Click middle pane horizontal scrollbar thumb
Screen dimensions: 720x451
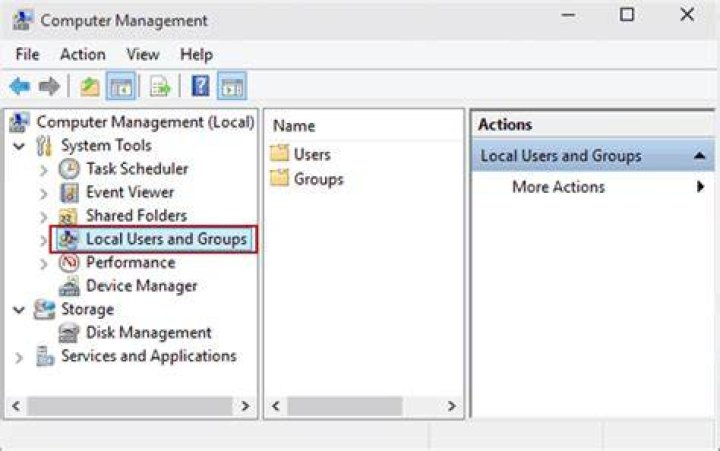click(345, 406)
